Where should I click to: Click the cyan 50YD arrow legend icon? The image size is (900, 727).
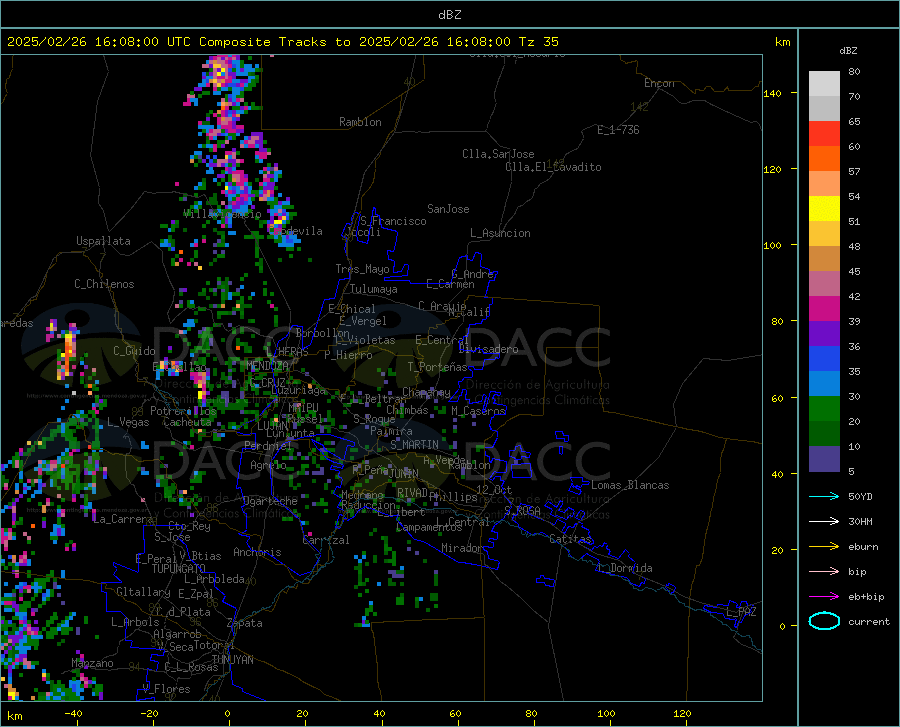[824, 496]
